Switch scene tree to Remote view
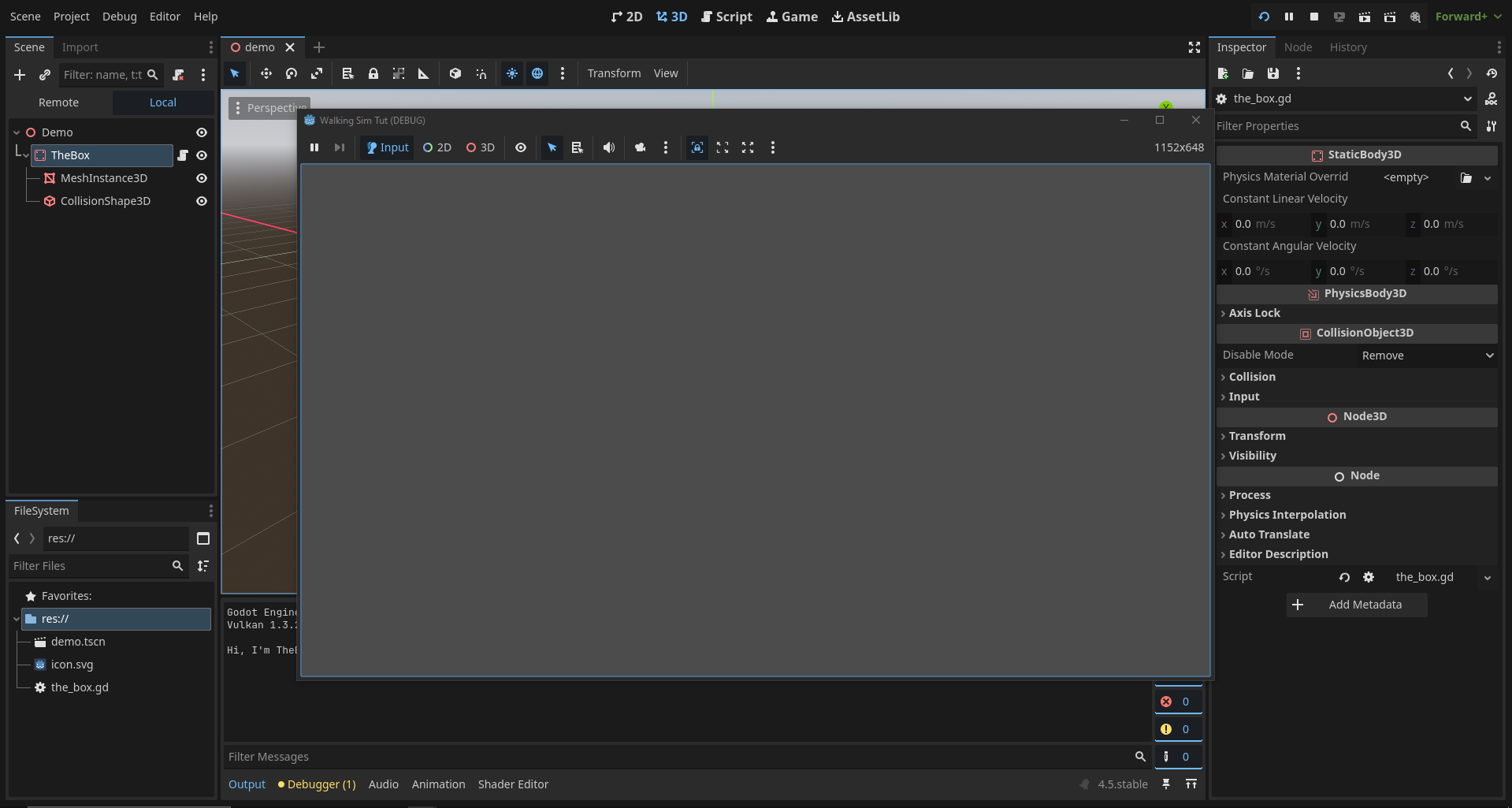Image resolution: width=1512 pixels, height=808 pixels. click(59, 102)
